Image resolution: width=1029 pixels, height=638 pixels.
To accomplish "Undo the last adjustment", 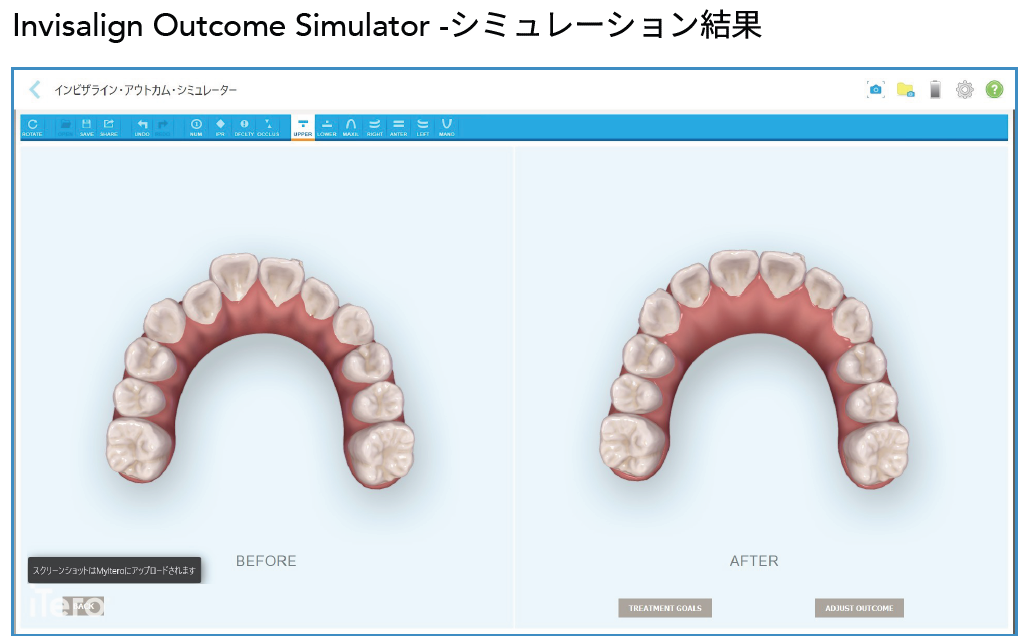I will [142, 127].
